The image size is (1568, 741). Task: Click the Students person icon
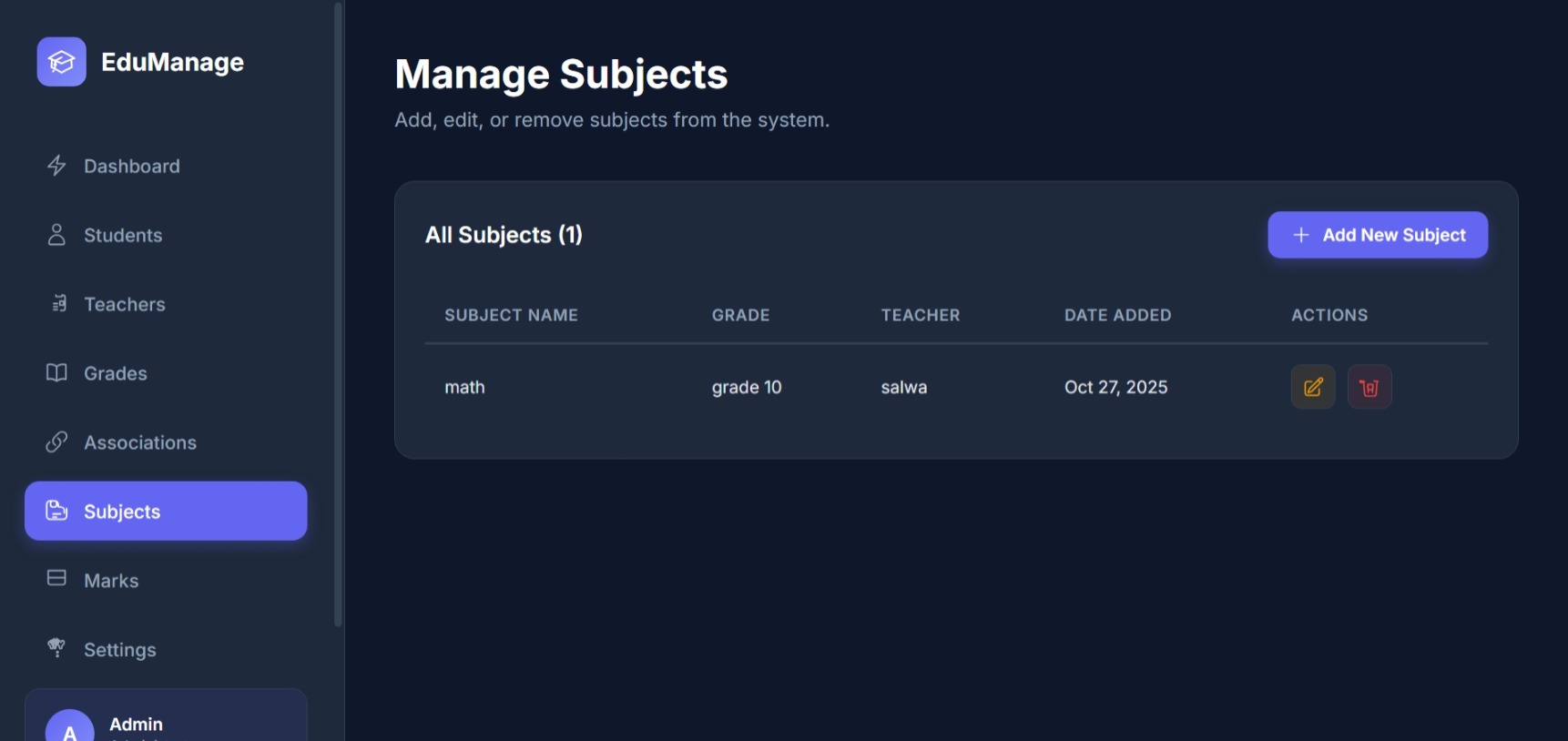pyautogui.click(x=56, y=235)
